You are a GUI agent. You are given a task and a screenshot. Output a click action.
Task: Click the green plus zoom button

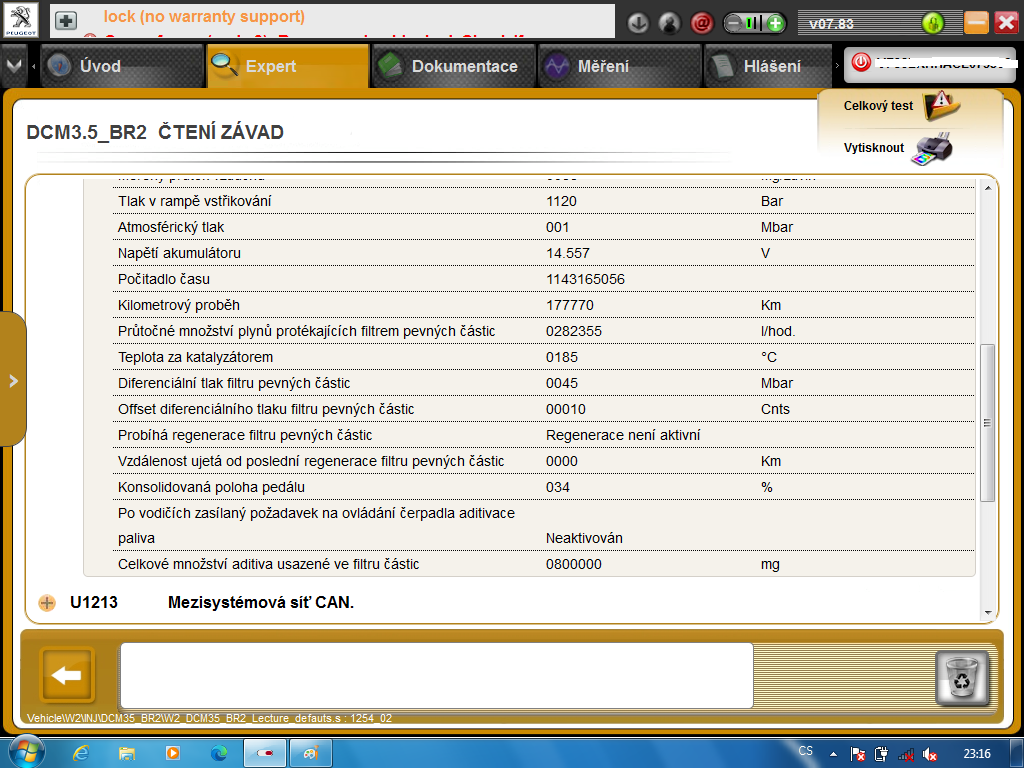[775, 24]
